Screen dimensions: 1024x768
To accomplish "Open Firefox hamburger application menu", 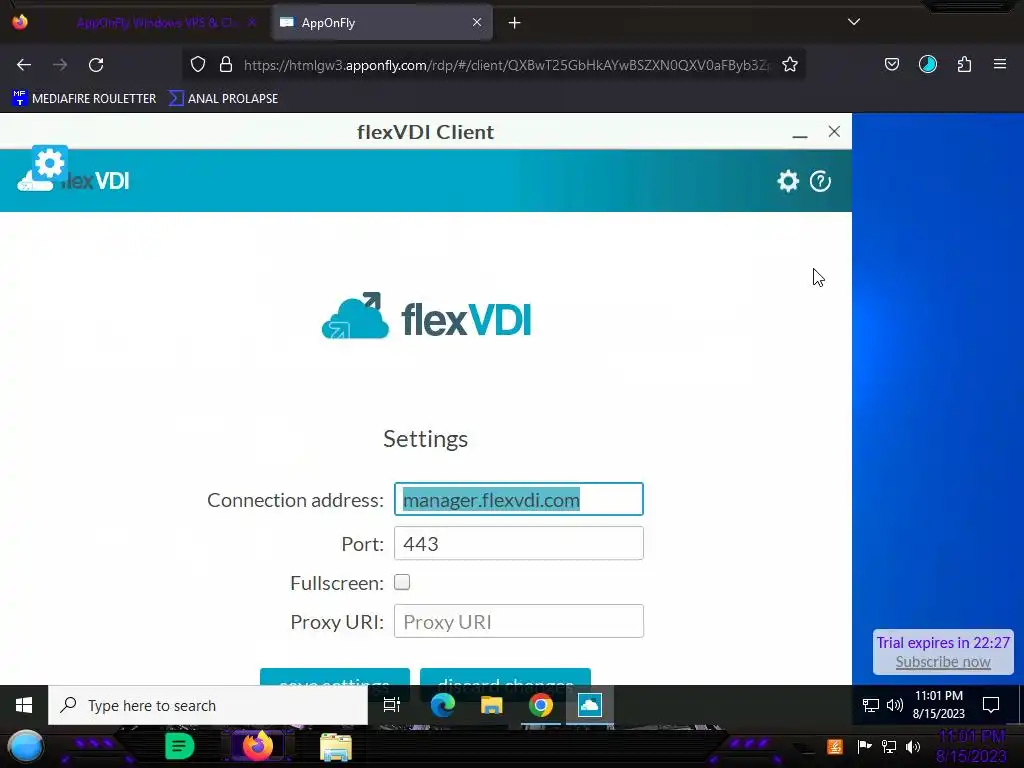I will pyautogui.click(x=1000, y=65).
